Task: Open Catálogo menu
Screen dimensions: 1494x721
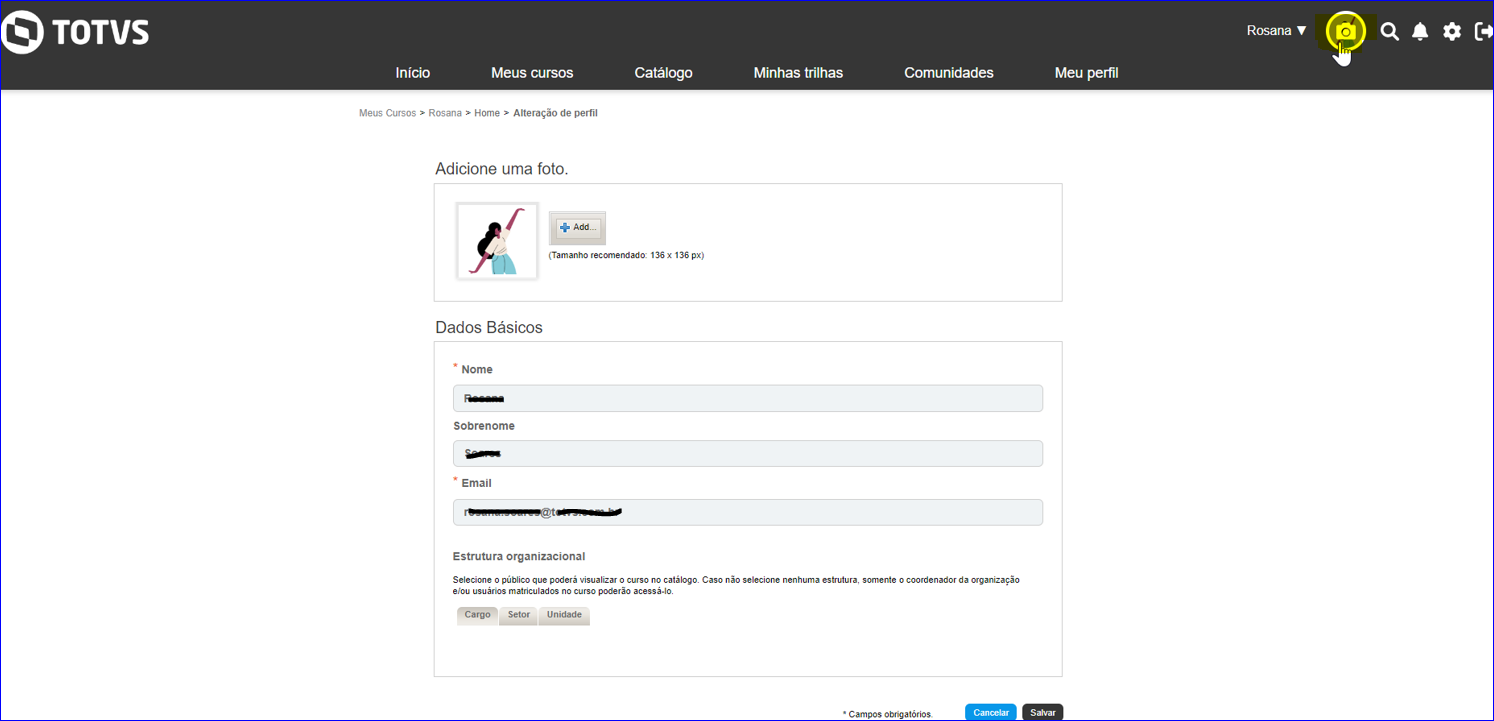Action: (x=663, y=73)
